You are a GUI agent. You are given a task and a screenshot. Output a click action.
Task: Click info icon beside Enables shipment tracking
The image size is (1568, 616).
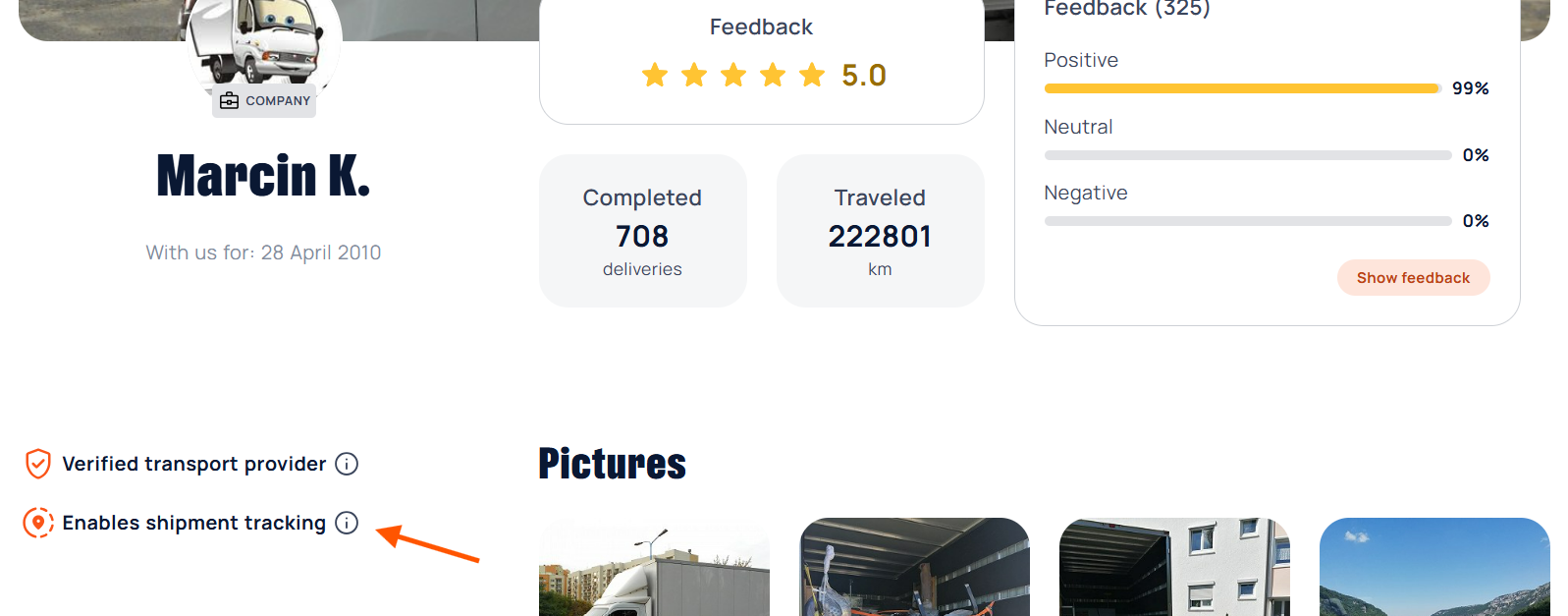[x=347, y=523]
